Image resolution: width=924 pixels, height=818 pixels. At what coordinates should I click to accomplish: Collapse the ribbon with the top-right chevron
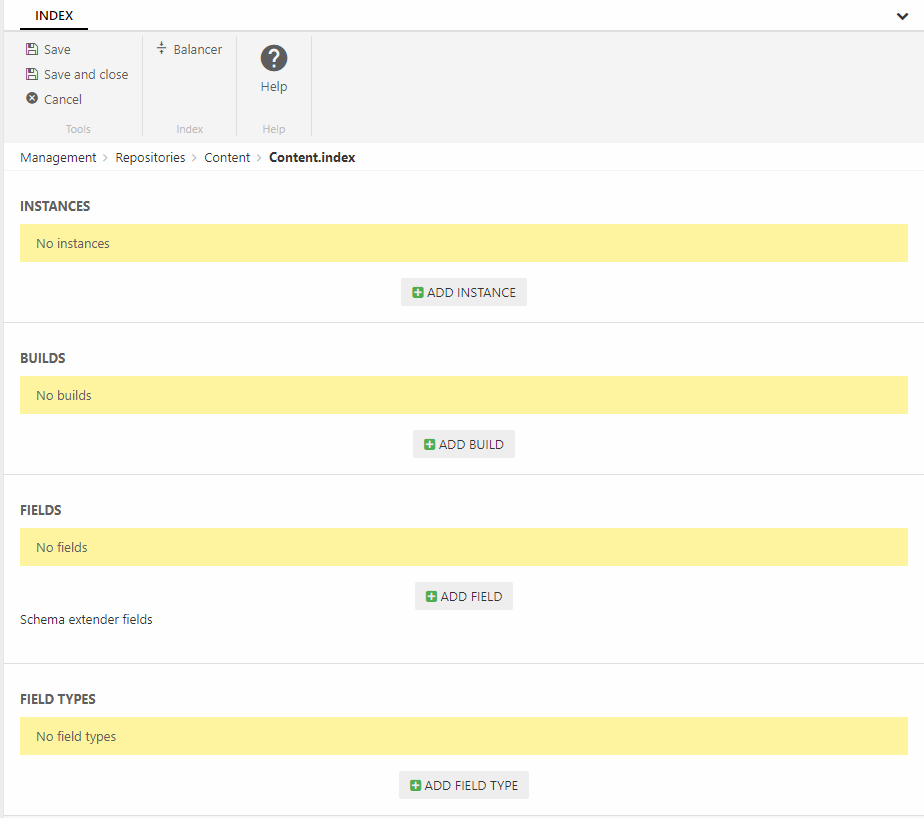pos(902,16)
